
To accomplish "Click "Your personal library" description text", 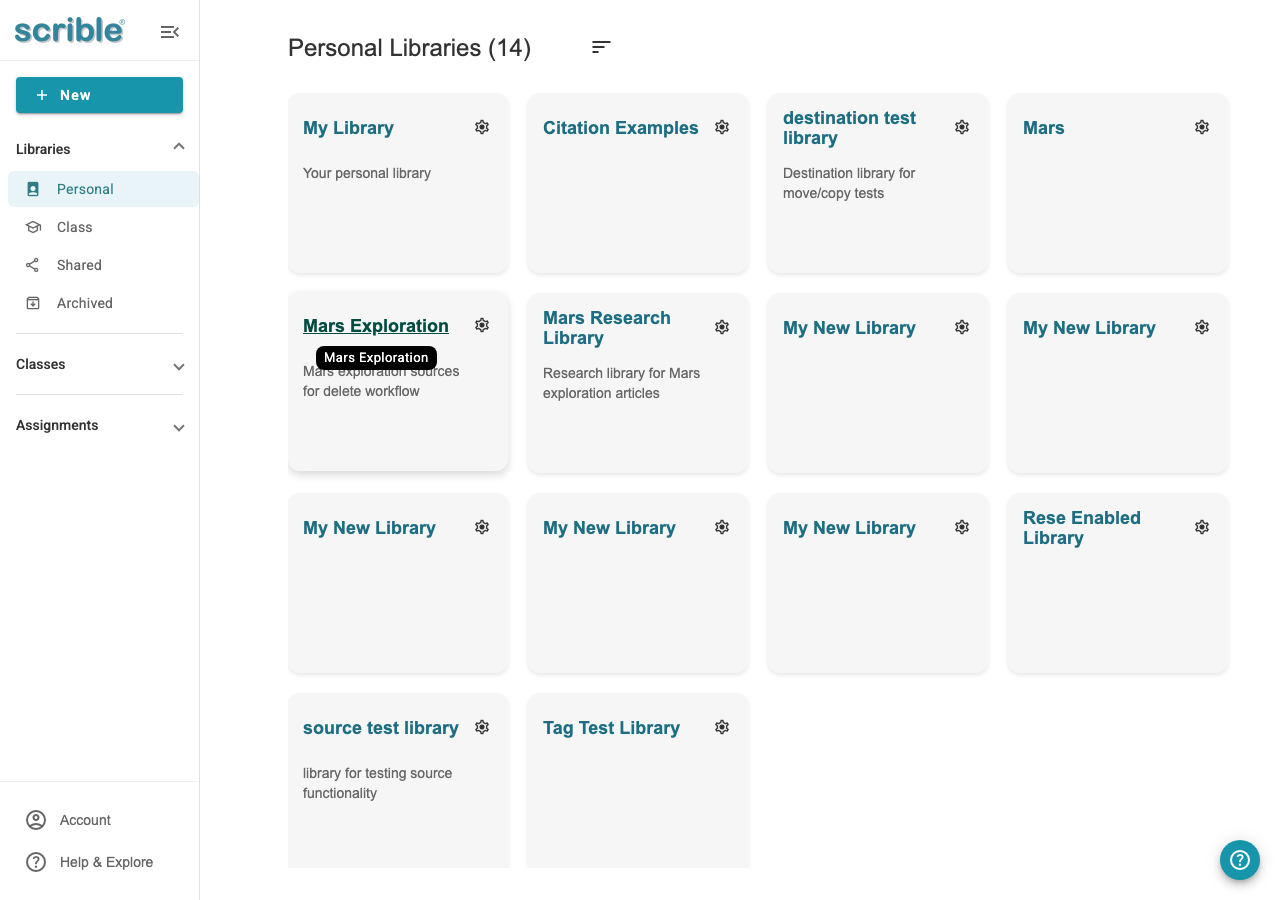I will coord(367,173).
